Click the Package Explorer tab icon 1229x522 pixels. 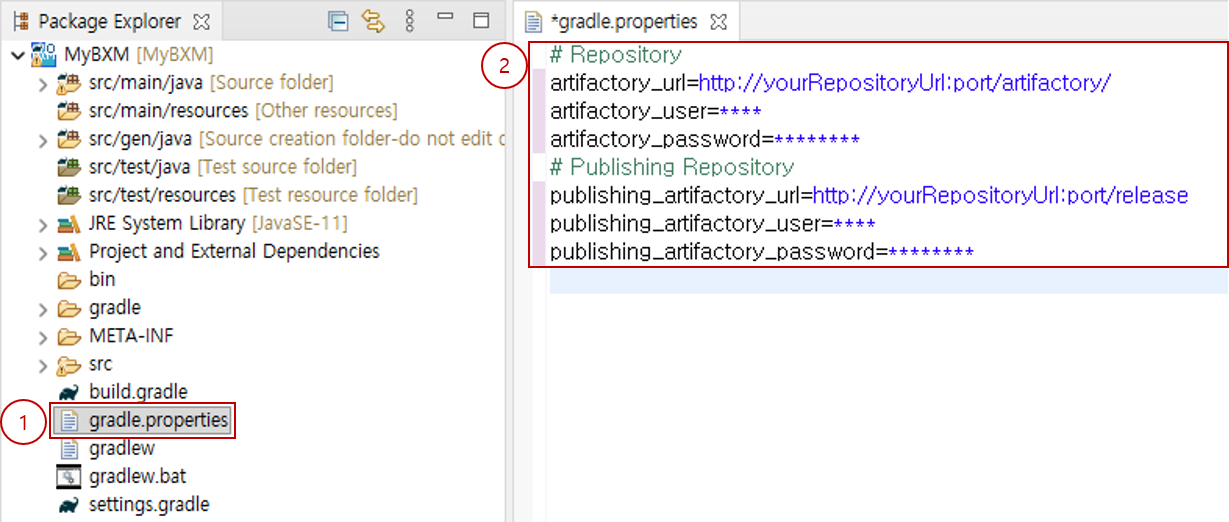(x=21, y=21)
